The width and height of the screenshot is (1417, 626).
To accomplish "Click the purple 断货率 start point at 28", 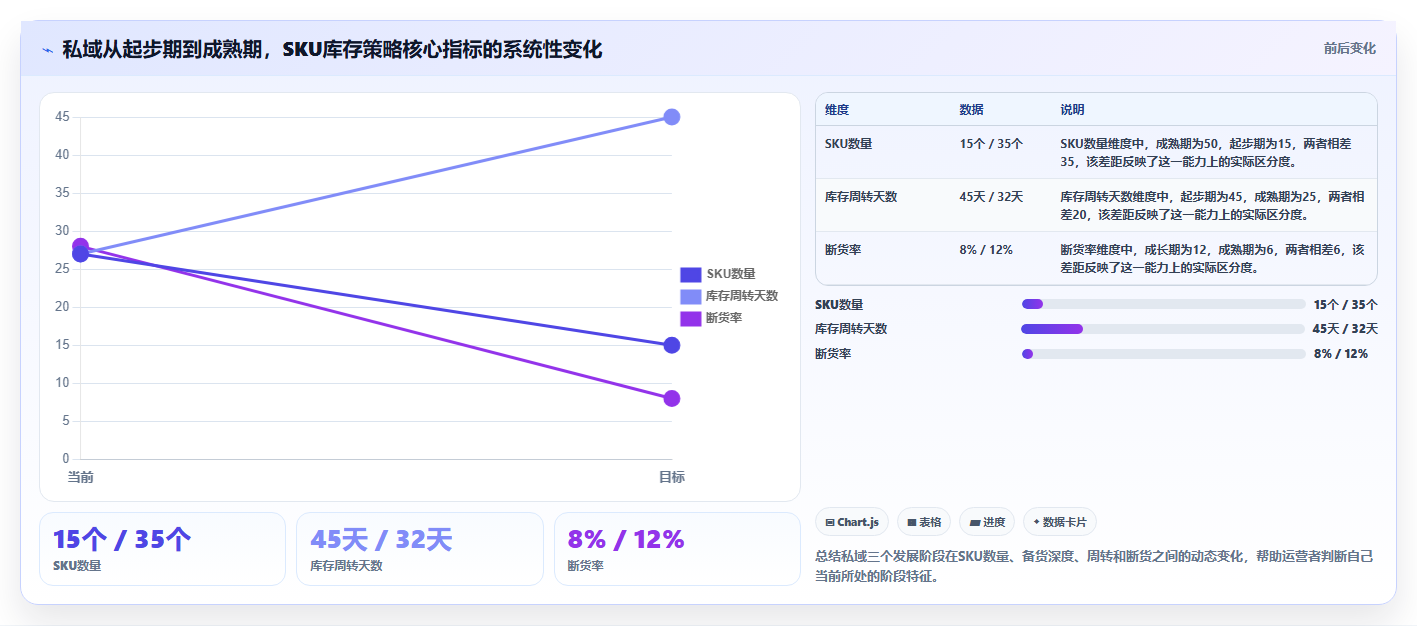I will click(x=81, y=246).
